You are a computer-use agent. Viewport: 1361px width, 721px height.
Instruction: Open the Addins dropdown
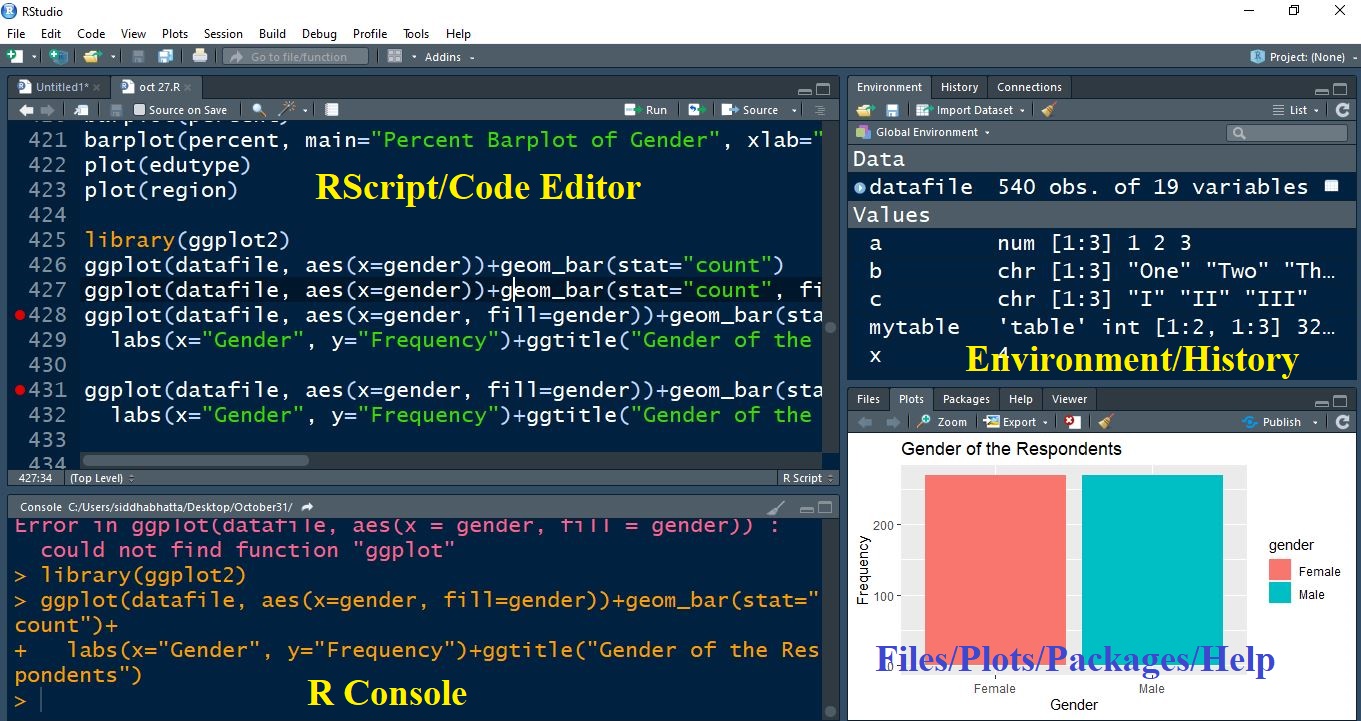pyautogui.click(x=449, y=57)
